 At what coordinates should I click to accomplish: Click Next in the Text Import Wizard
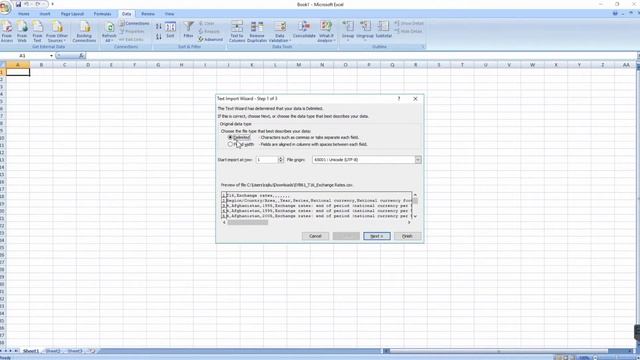pos(377,236)
